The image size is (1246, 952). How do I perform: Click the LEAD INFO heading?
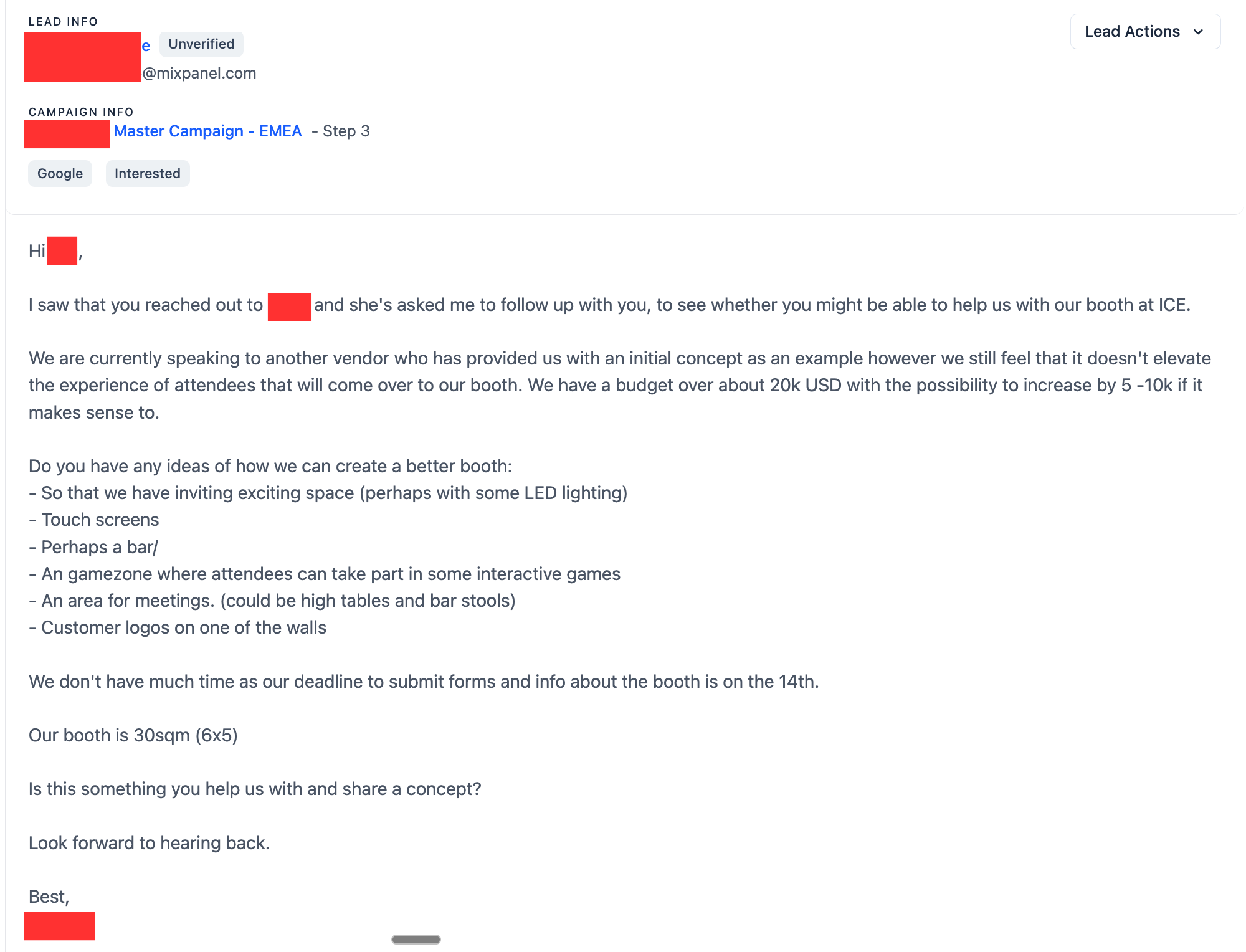pos(63,22)
